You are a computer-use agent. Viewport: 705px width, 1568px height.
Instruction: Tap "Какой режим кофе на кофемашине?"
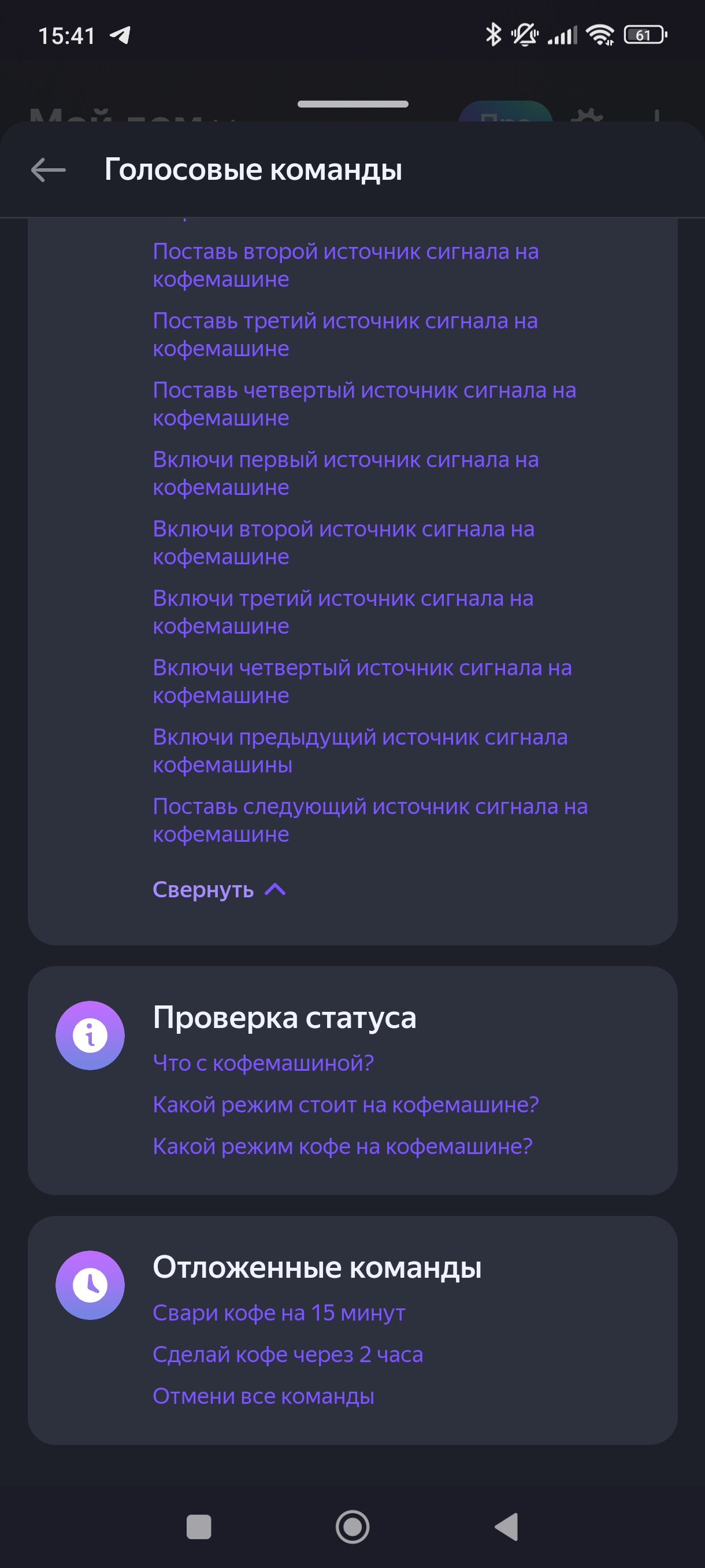[x=343, y=1146]
